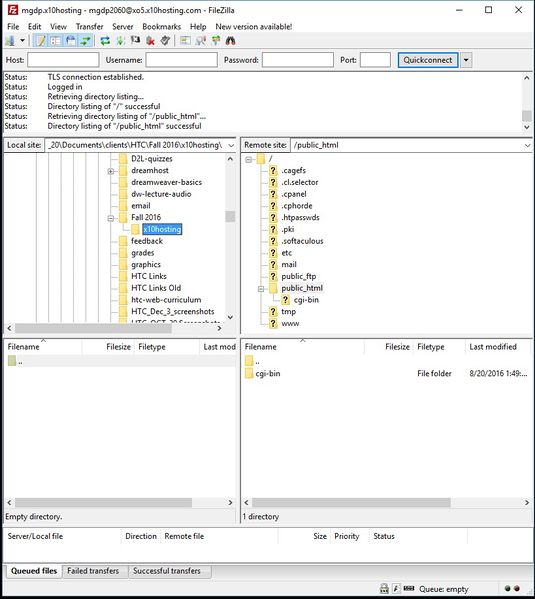The width and height of the screenshot is (535, 599).
Task: Collapse the Fall 2016 folder
Action: (x=111, y=218)
